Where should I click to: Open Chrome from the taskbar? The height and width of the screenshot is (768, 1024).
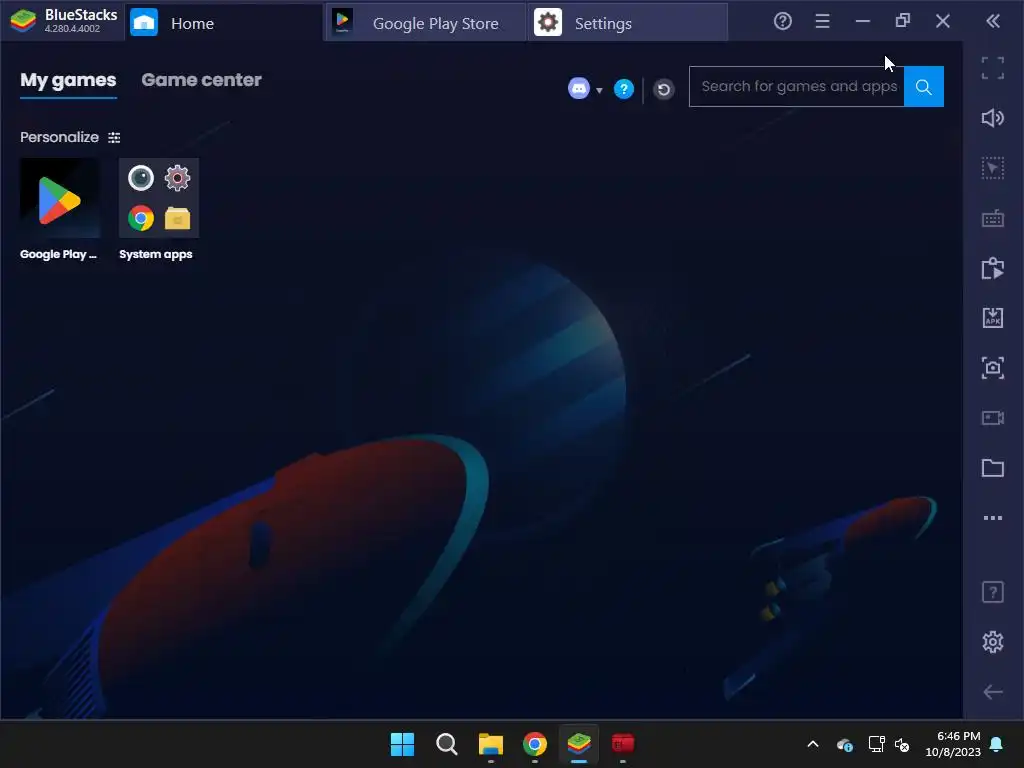[535, 744]
